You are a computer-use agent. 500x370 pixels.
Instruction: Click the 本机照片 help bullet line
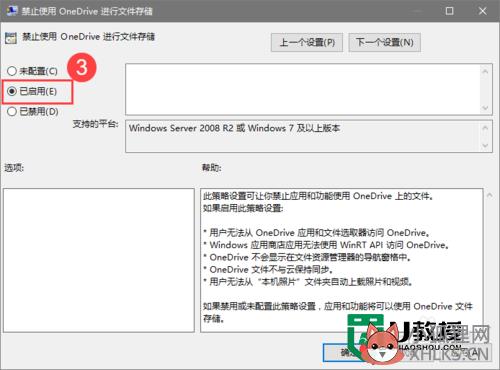pos(308,282)
